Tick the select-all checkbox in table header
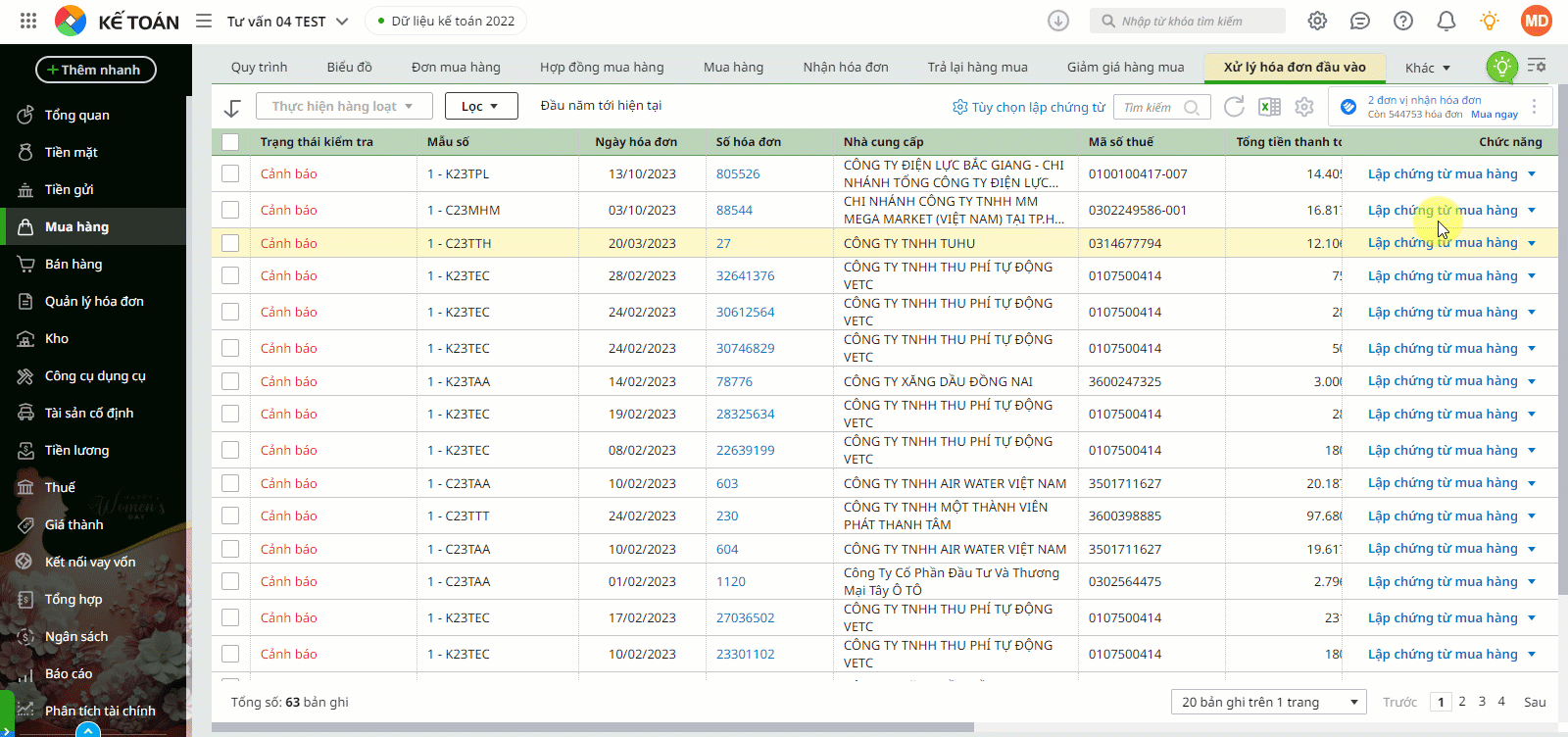The image size is (1568, 737). 230,142
